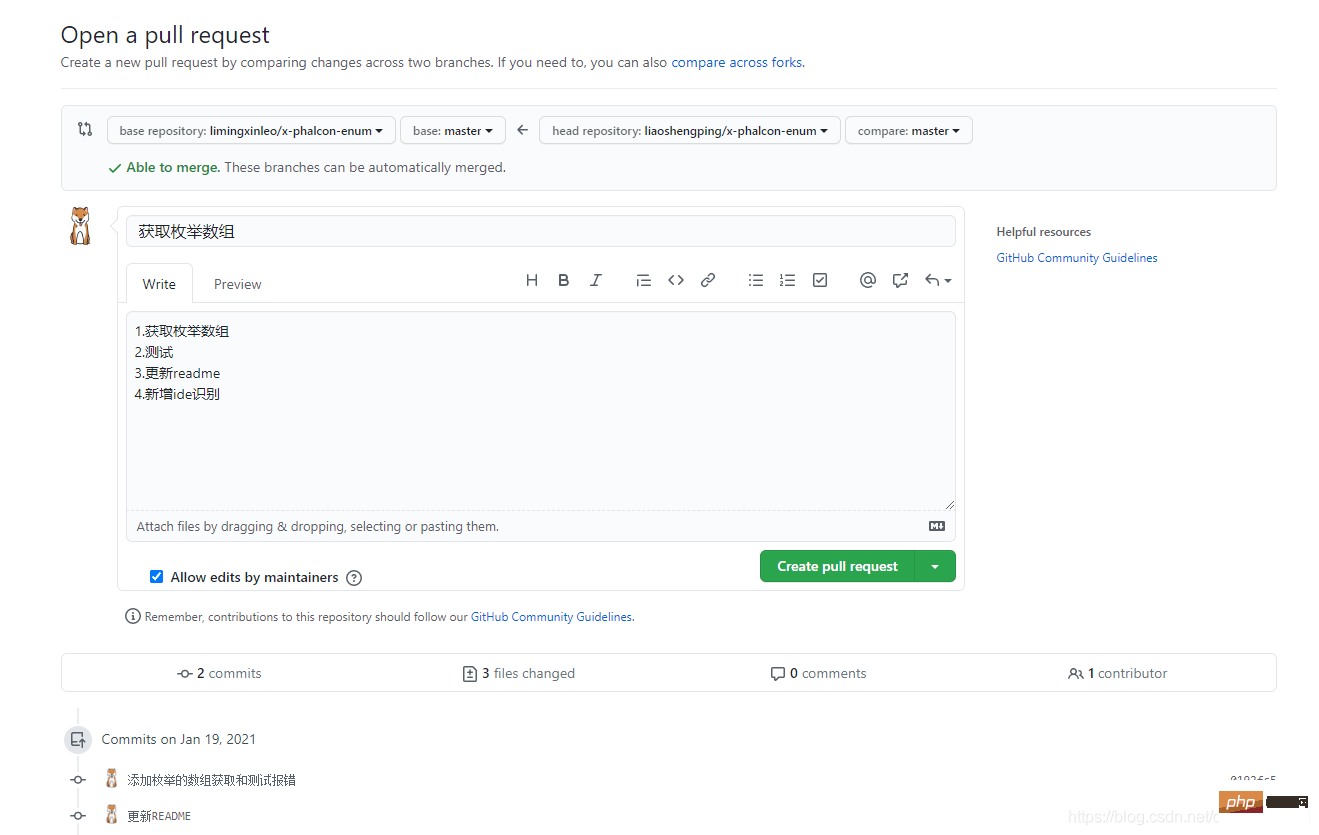Image resolution: width=1319 pixels, height=835 pixels.
Task: Apply bold formatting in the editor toolbar
Action: (564, 281)
